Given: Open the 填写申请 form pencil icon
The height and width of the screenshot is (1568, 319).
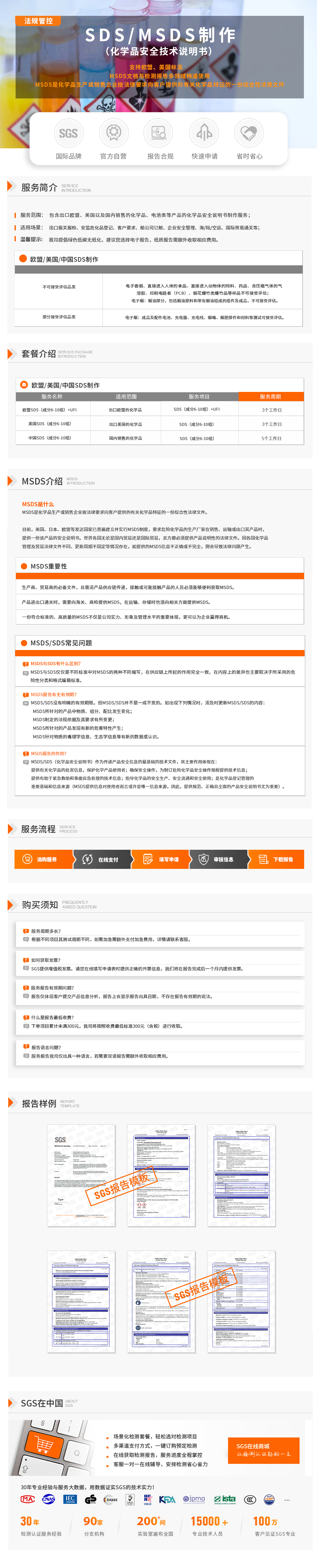Looking at the screenshot, I should tap(147, 859).
